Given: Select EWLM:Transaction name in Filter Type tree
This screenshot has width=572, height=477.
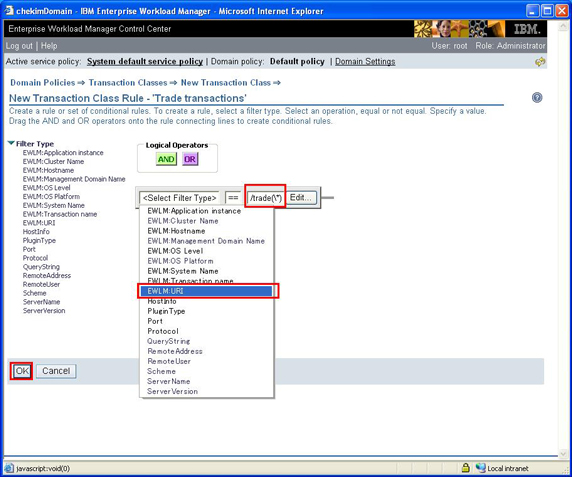Looking at the screenshot, I should pos(60,214).
